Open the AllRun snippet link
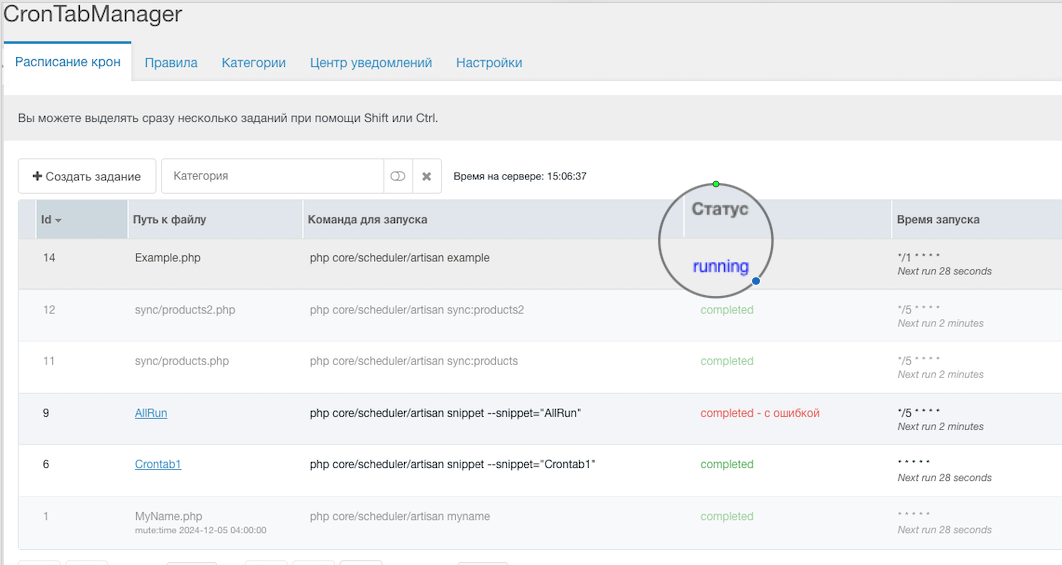This screenshot has height=565, width=1062. (151, 413)
